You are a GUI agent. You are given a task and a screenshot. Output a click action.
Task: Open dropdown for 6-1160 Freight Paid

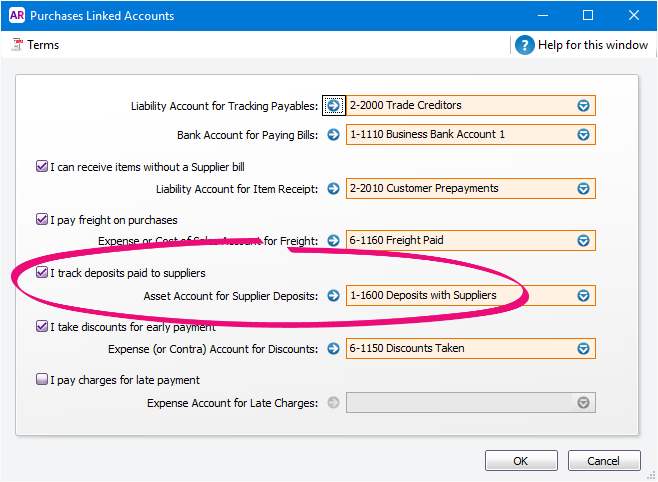583,241
